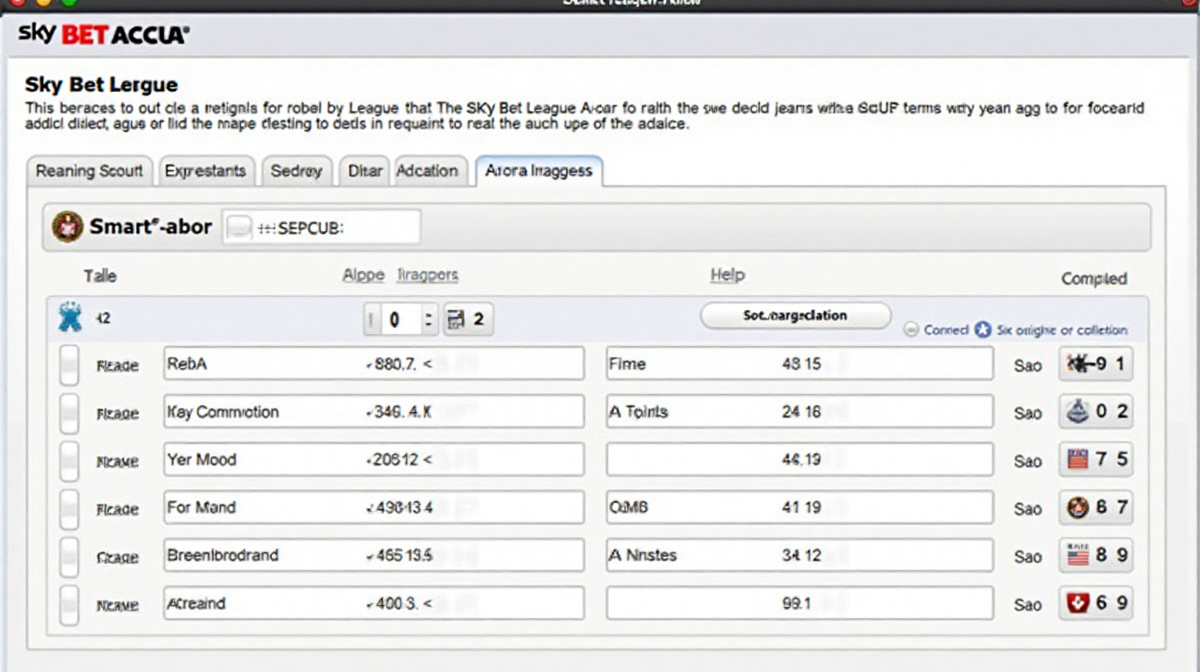
Task: Click the icon button labeled 2
Action: [x=467, y=319]
